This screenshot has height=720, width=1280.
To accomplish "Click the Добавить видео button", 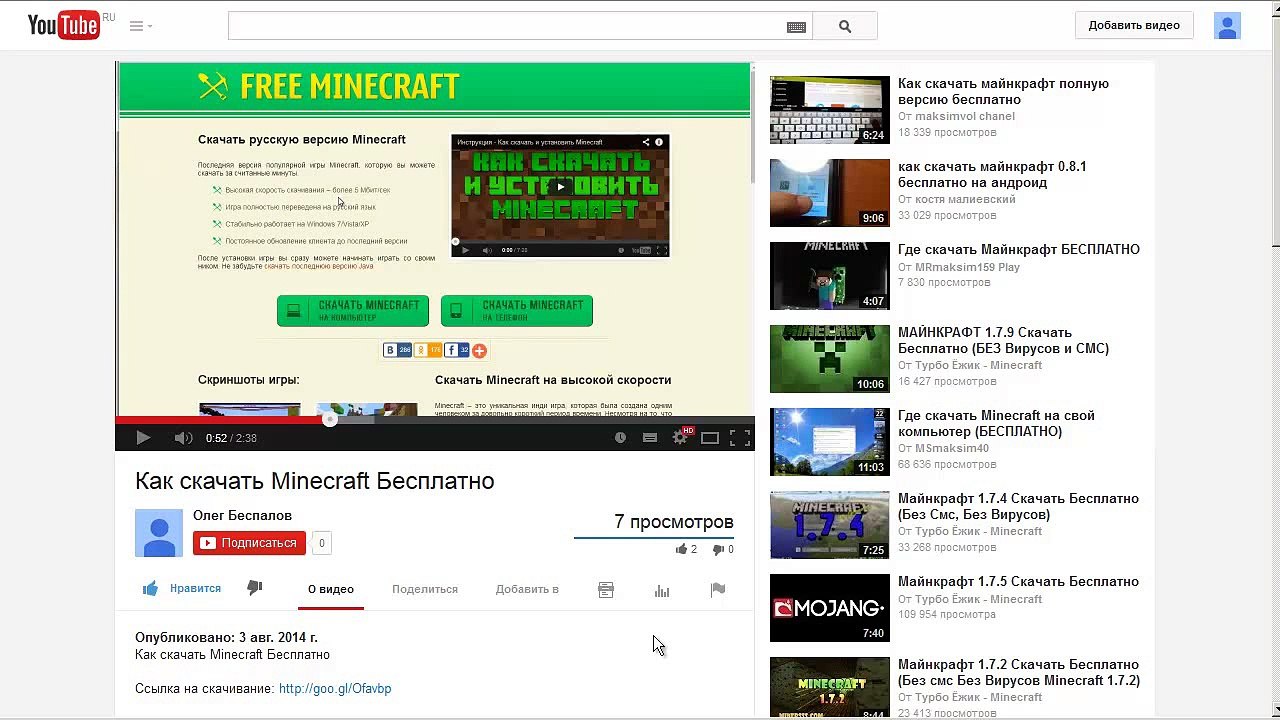I will pos(1134,26).
